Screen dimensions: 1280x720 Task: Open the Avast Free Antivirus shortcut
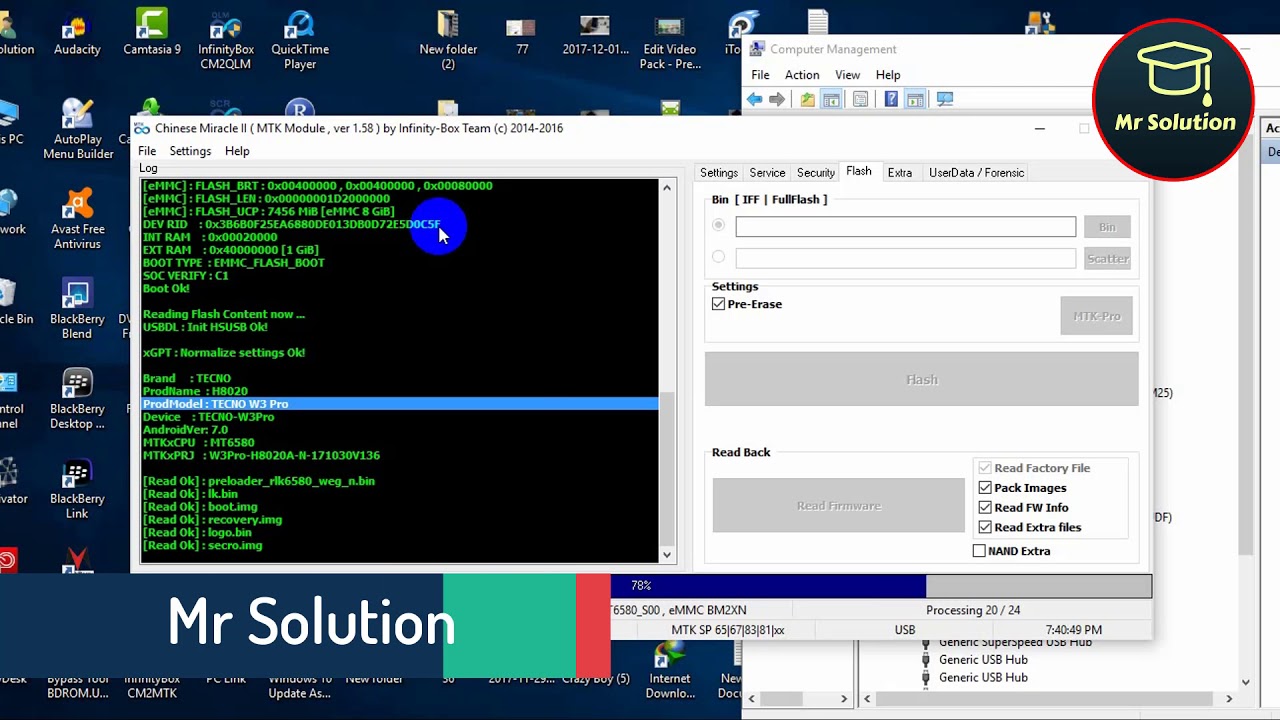point(77,219)
